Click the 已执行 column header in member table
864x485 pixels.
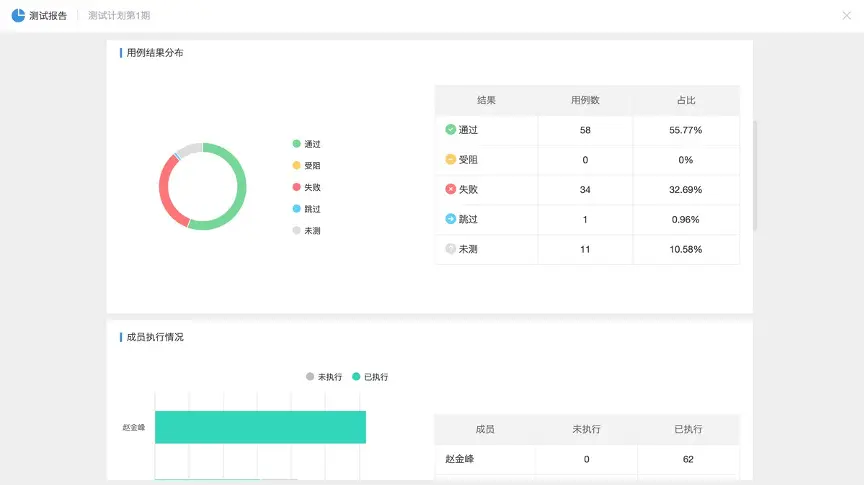688,429
